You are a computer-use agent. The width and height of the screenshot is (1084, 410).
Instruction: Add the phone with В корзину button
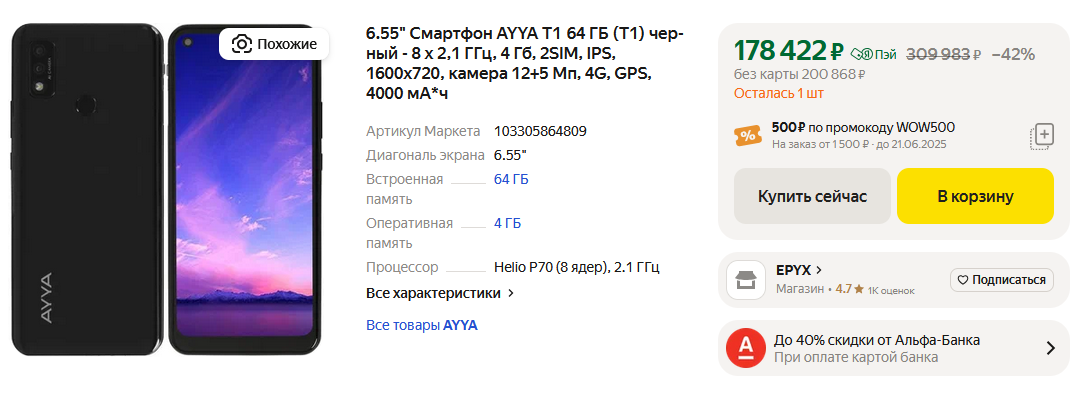975,196
